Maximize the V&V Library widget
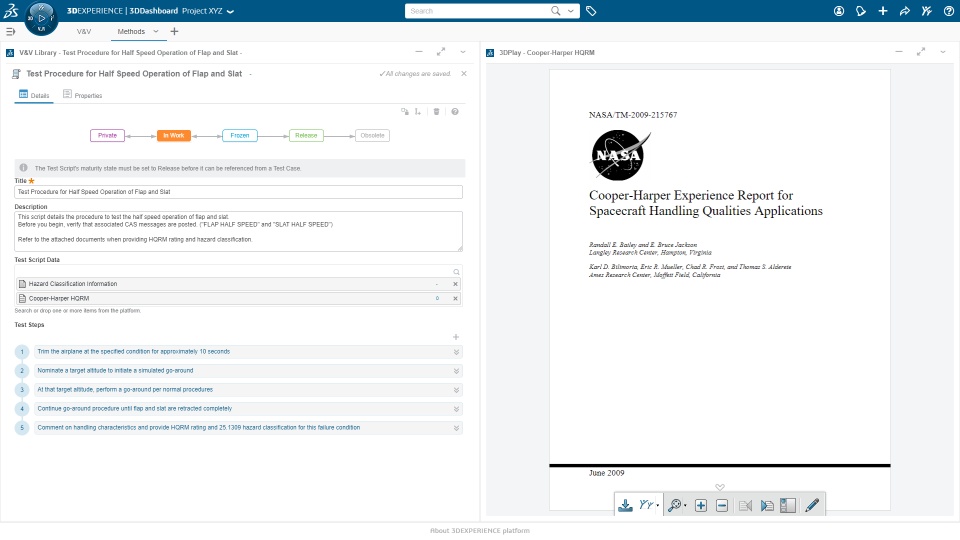This screenshot has height=540, width=960. click(x=441, y=52)
